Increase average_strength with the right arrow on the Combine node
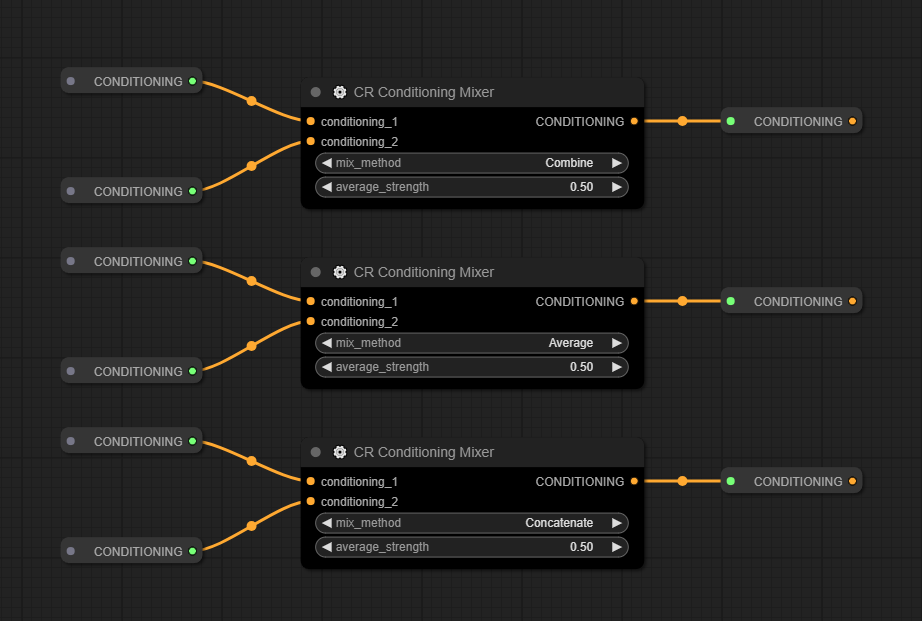 coord(617,187)
